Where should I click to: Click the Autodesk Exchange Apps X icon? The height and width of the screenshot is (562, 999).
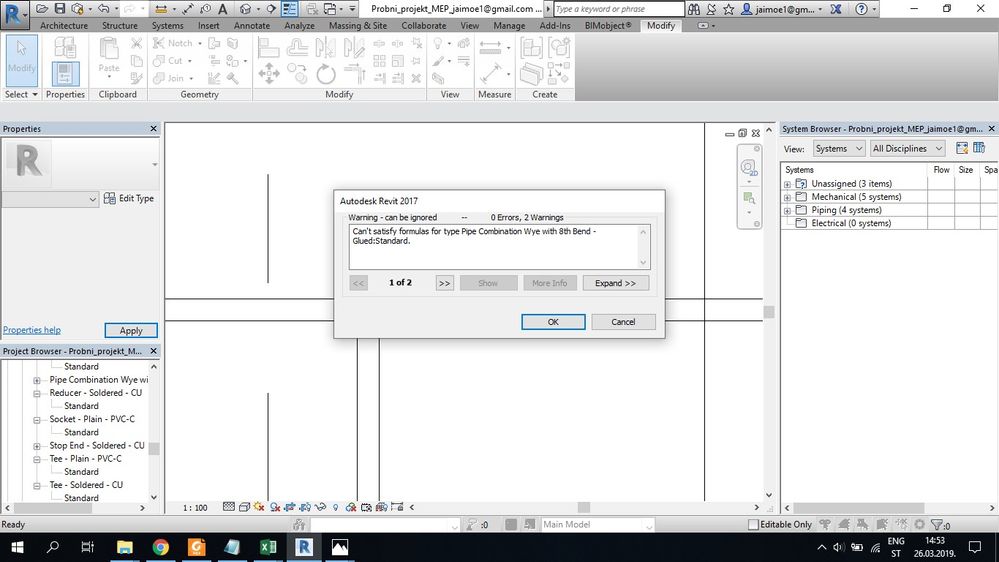point(837,9)
